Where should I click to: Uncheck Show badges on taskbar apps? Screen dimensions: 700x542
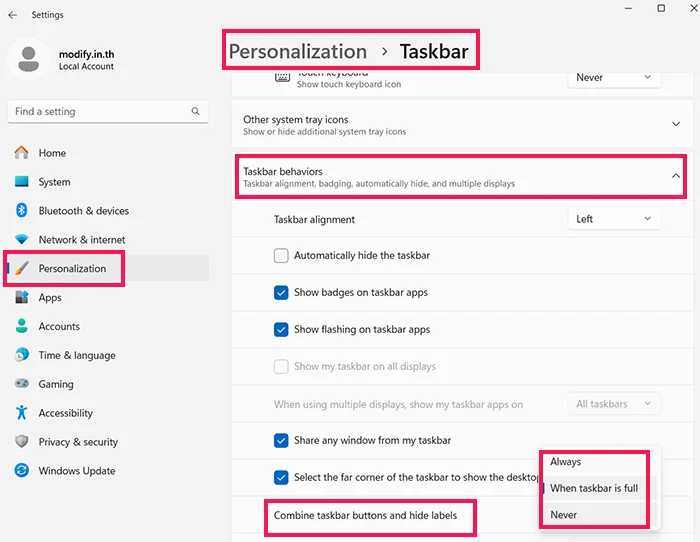(281, 292)
